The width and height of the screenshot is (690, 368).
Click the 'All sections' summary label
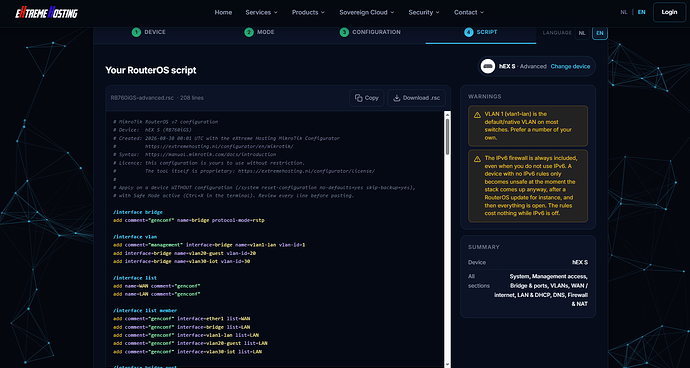coord(479,281)
